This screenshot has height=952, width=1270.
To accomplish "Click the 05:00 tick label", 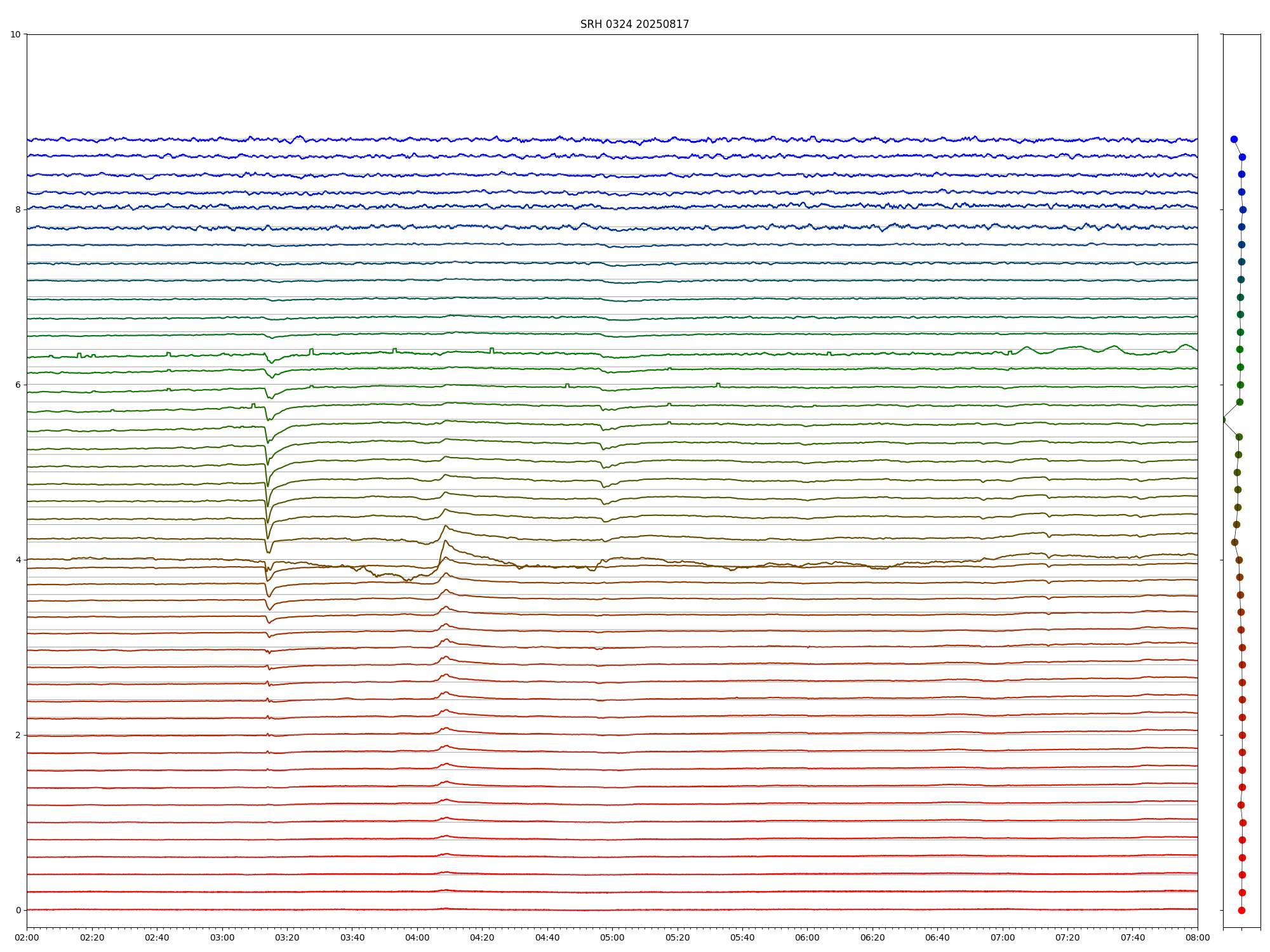I will click(x=612, y=937).
